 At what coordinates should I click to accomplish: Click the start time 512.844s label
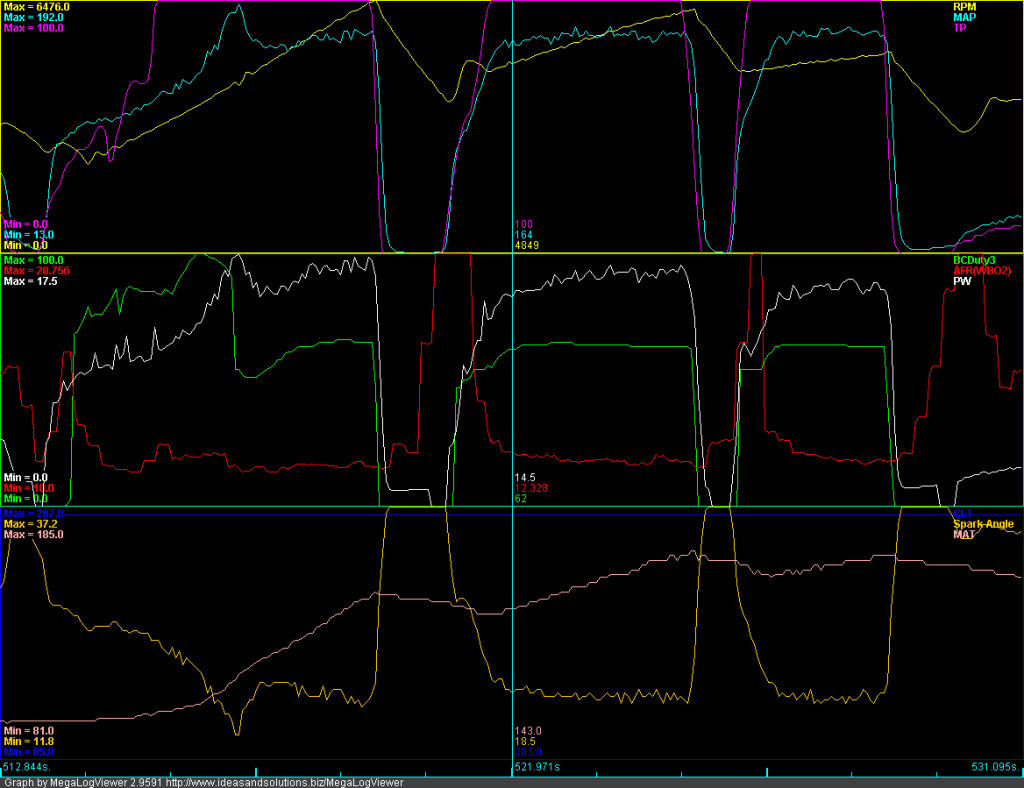27,766
